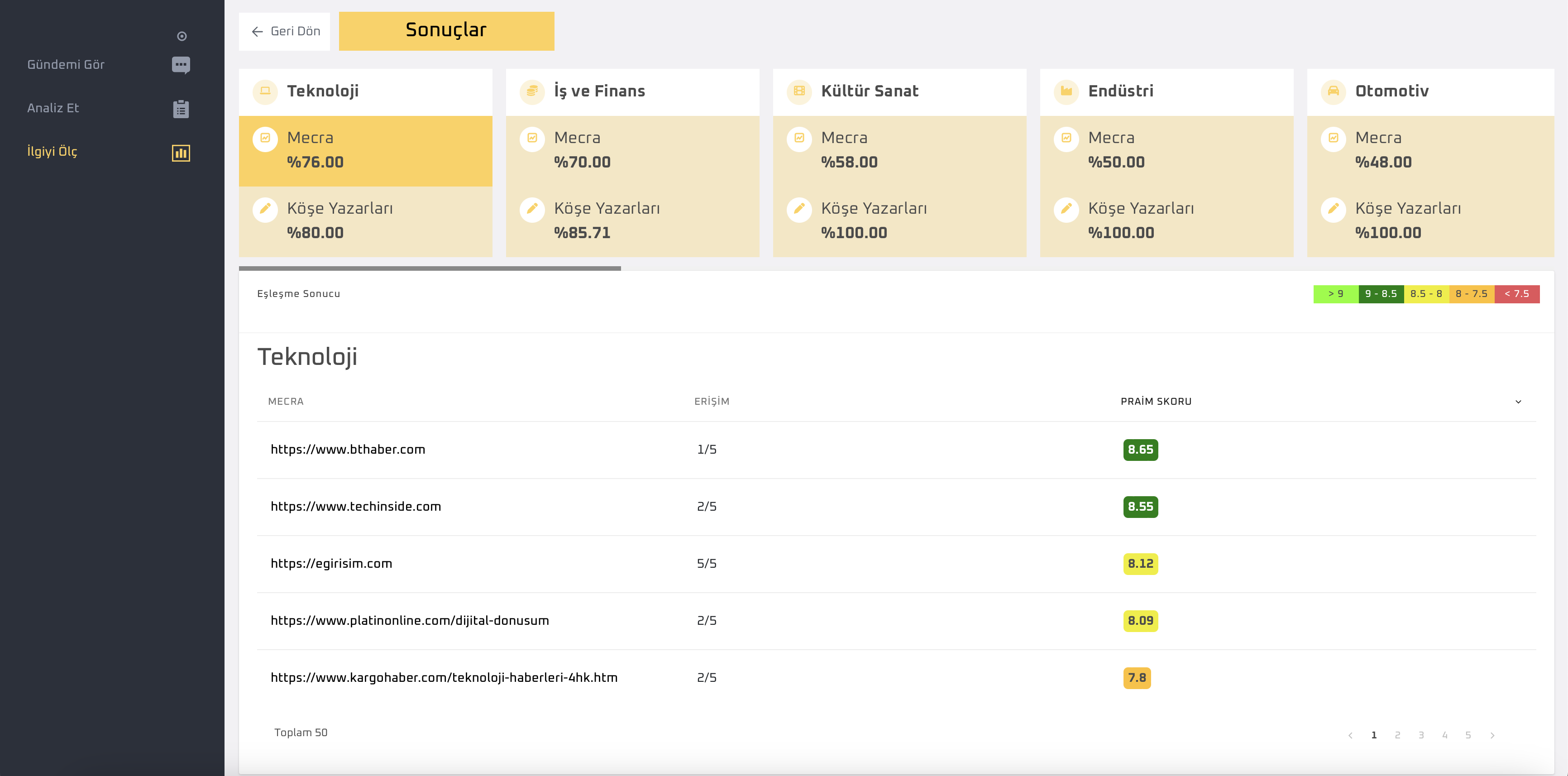Go to previous page arrow
The height and width of the screenshot is (776, 1568).
(1350, 735)
